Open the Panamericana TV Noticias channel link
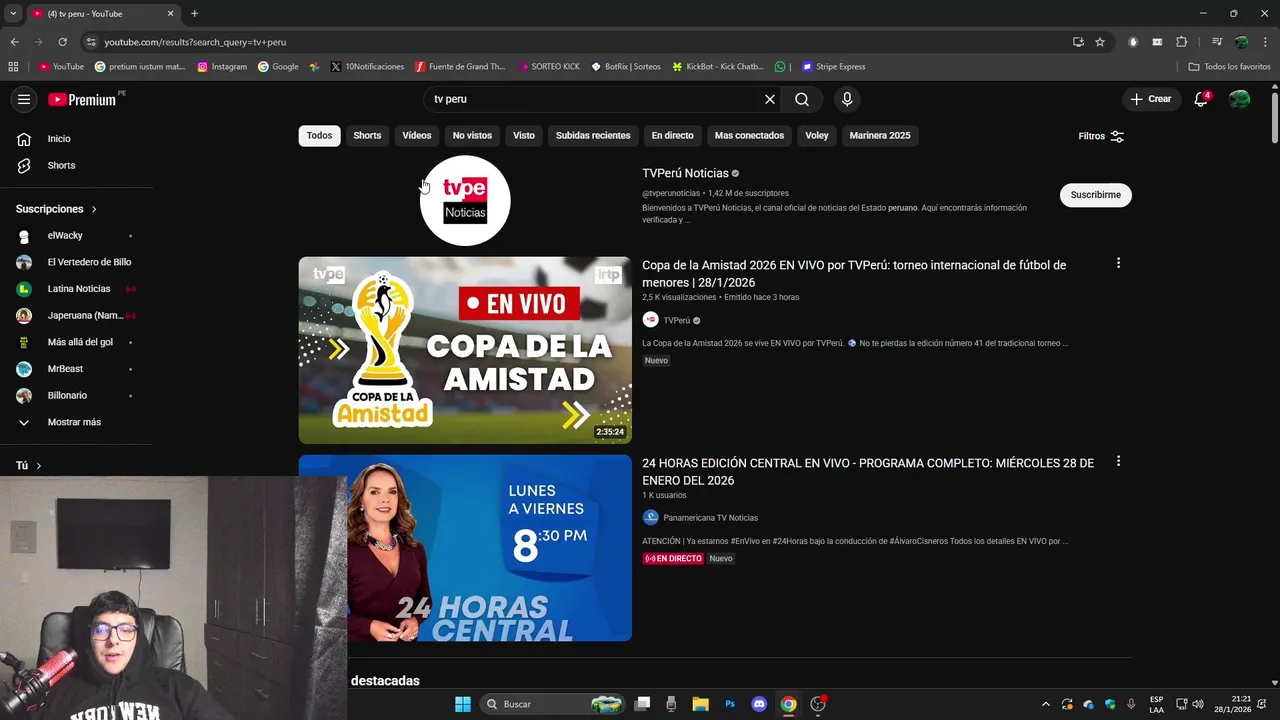 coord(710,518)
